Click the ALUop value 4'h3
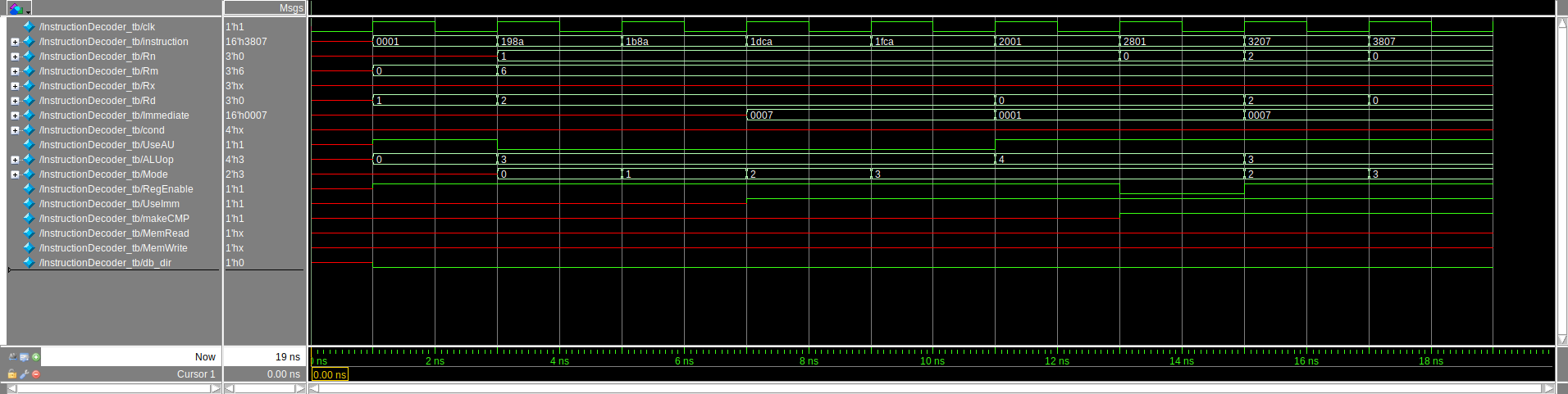This screenshot has width=1568, height=394. (x=235, y=160)
